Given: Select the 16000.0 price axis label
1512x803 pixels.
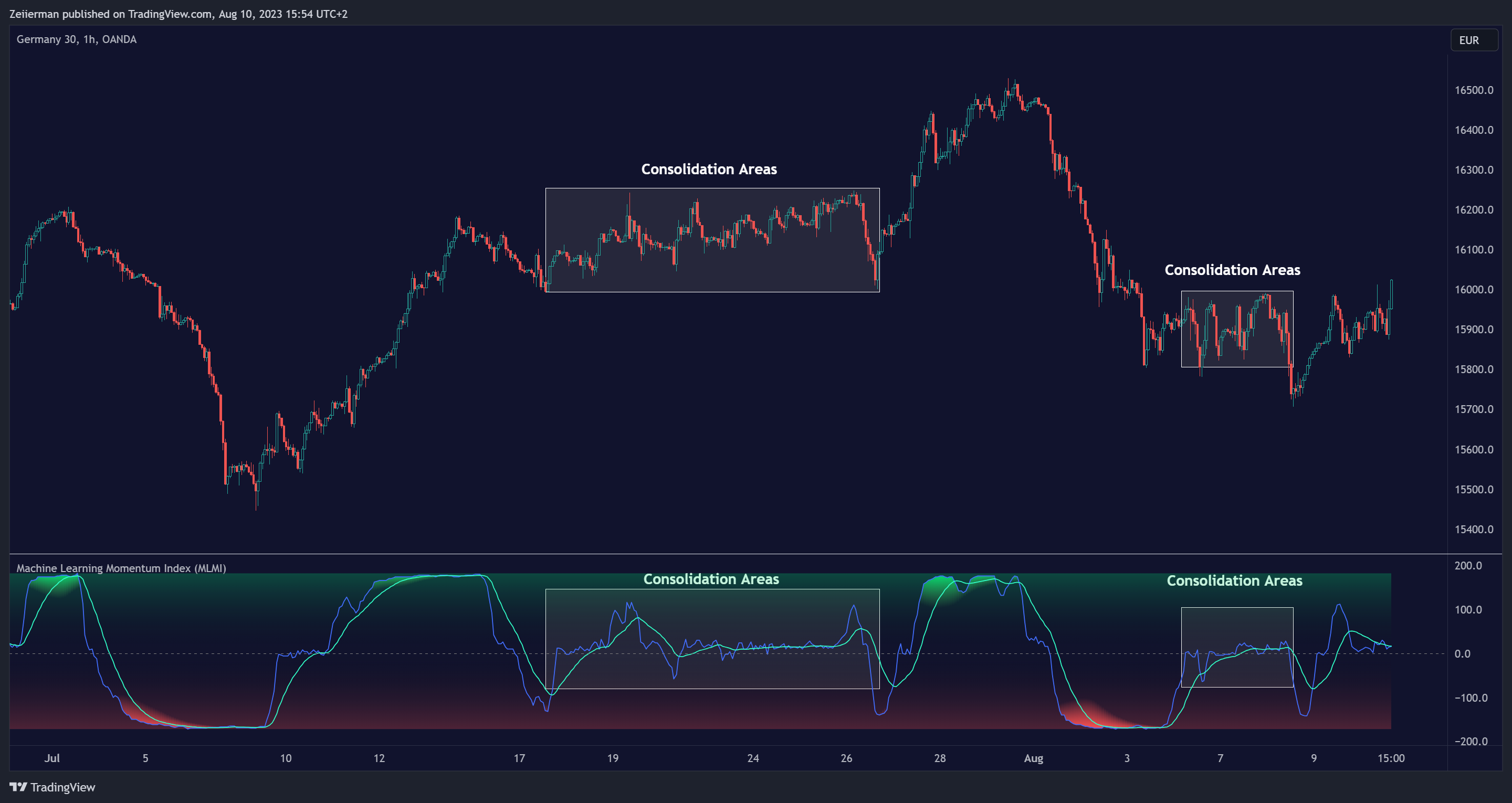Looking at the screenshot, I should click(x=1474, y=289).
